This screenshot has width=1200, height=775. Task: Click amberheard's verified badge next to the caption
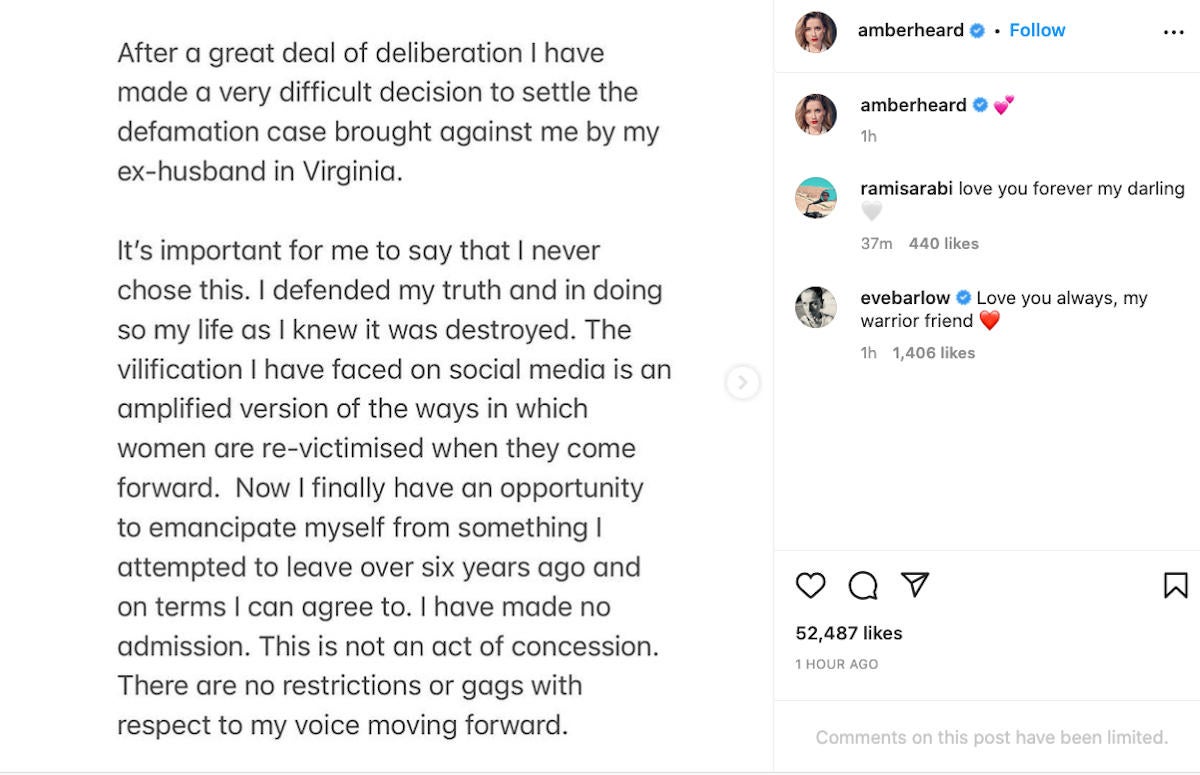click(x=978, y=103)
